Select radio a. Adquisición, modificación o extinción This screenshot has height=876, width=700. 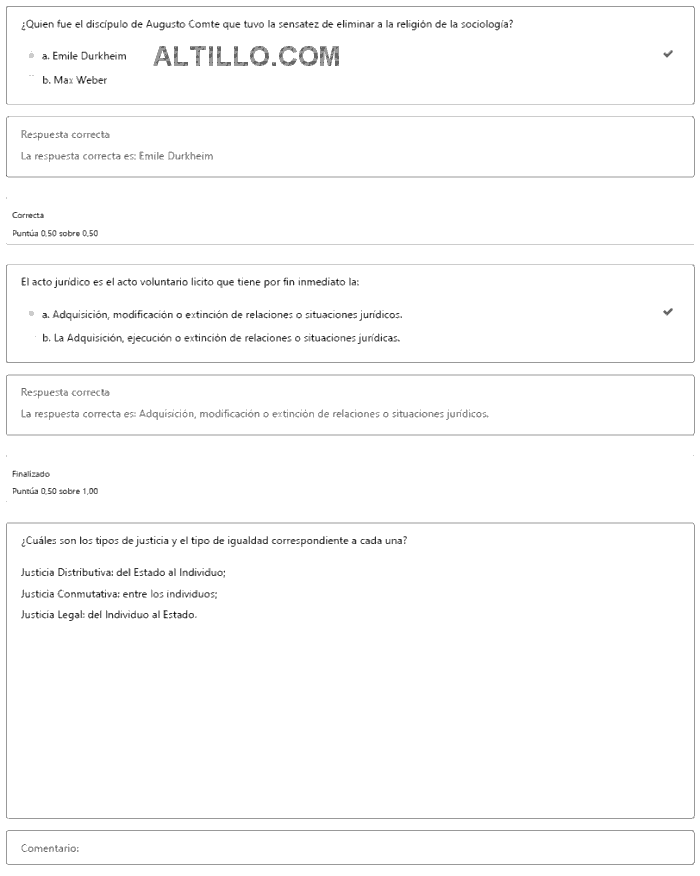click(x=32, y=314)
